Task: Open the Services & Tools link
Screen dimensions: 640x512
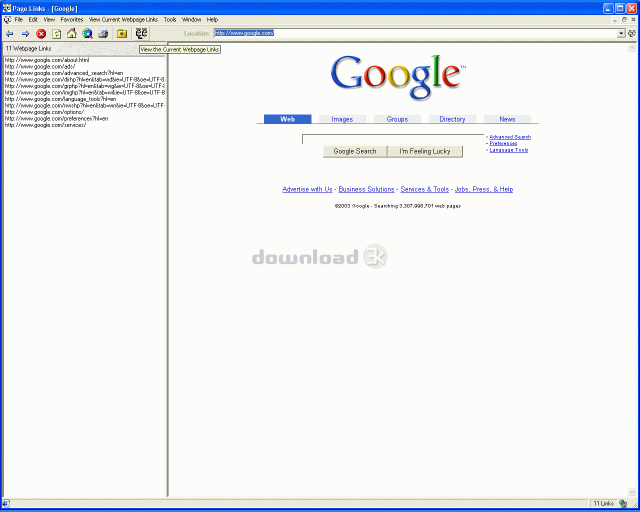Action: (424, 189)
